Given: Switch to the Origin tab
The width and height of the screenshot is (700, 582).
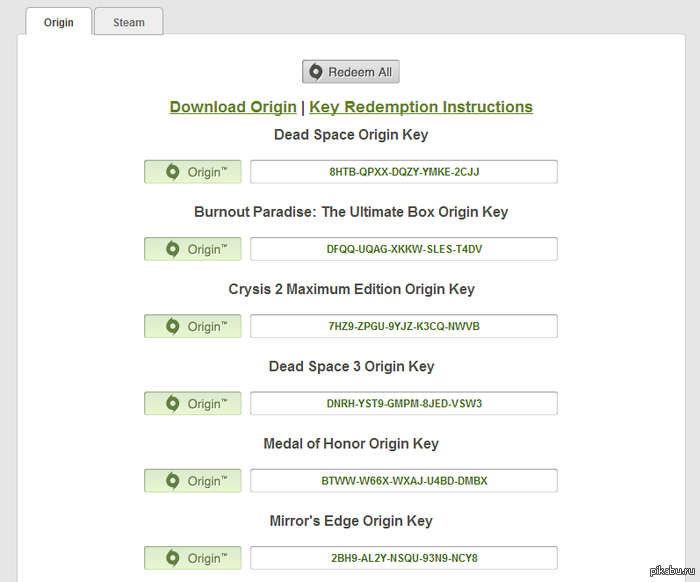Looking at the screenshot, I should tap(58, 22).
